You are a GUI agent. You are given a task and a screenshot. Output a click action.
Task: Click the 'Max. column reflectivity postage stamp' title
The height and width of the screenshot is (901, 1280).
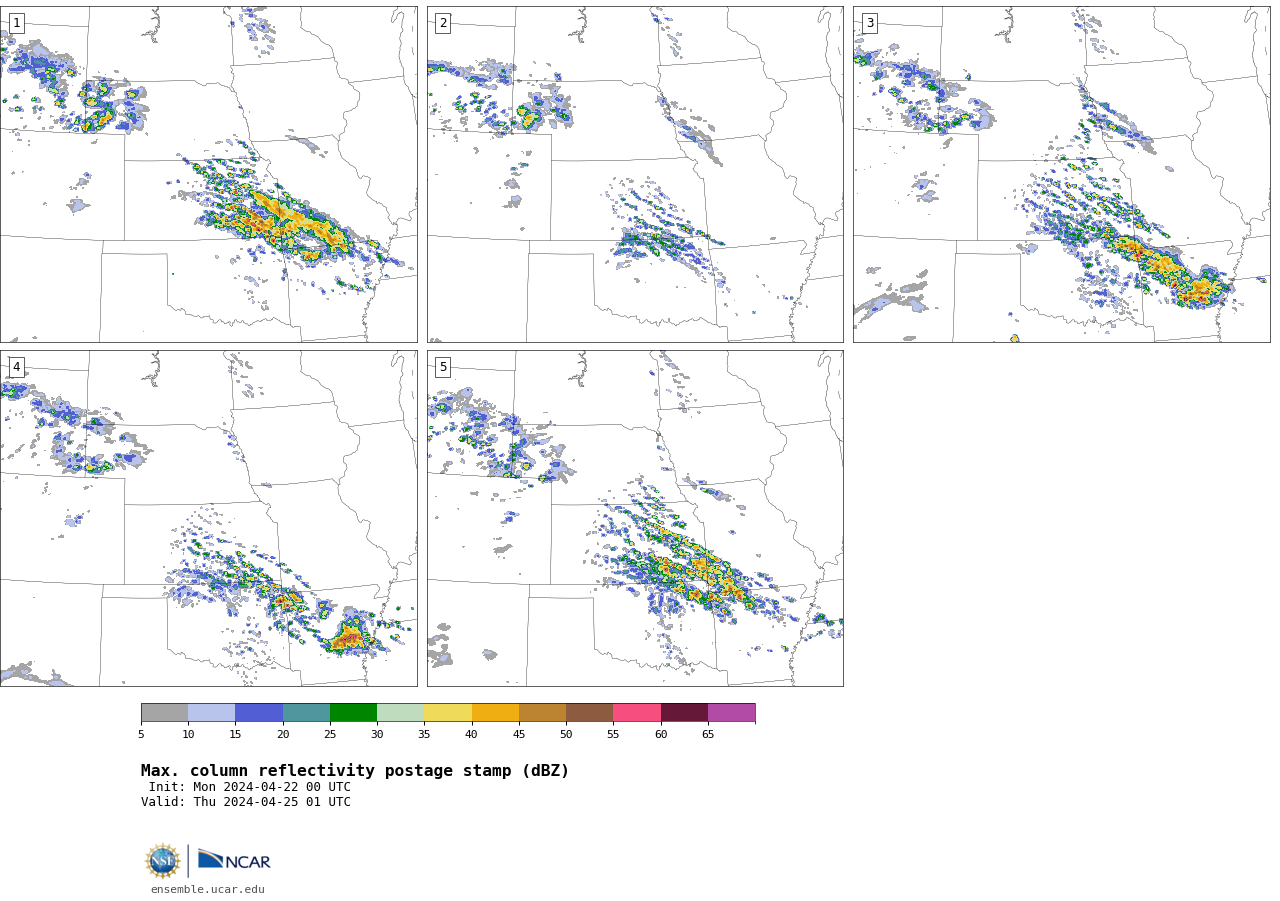coord(355,771)
